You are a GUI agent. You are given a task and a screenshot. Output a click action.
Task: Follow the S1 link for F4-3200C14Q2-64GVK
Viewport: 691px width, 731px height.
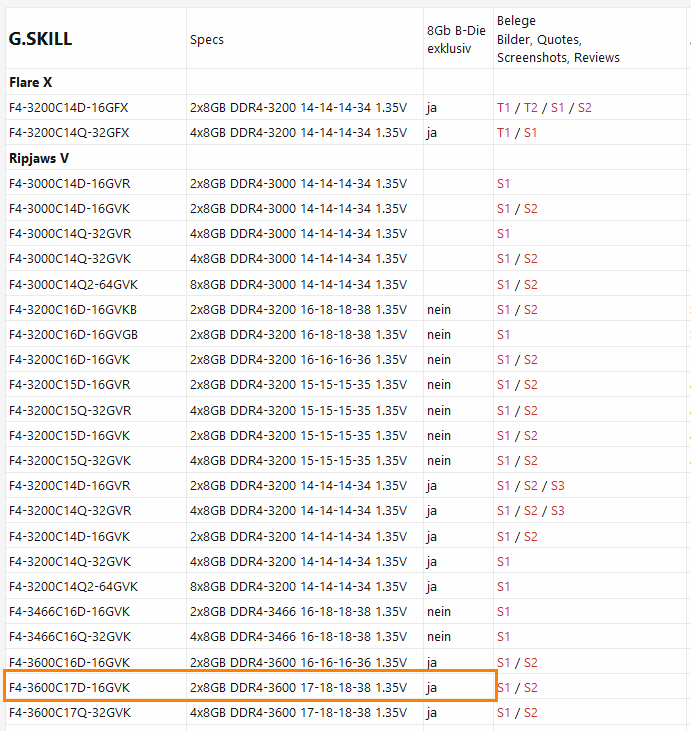tap(504, 586)
